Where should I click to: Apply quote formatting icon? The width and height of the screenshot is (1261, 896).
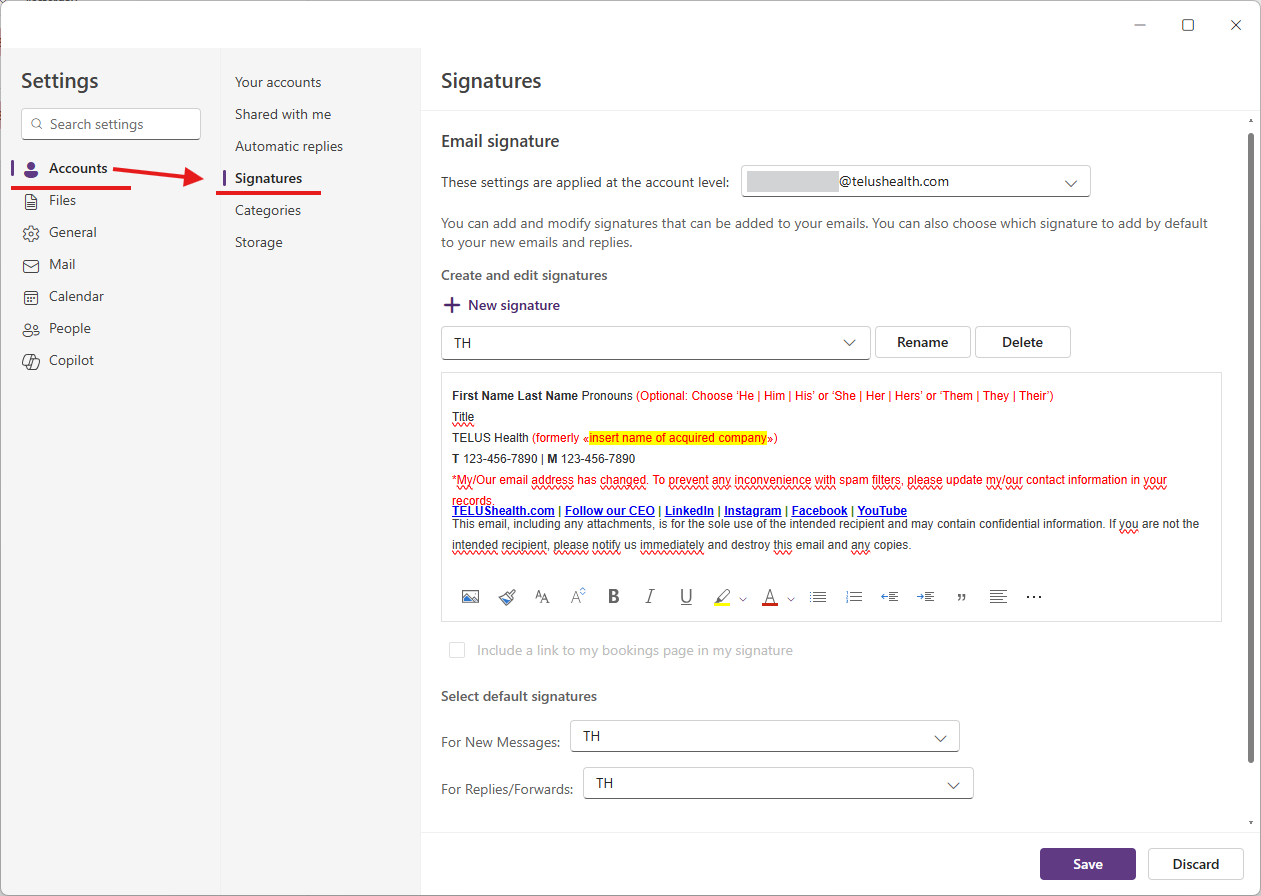click(962, 597)
